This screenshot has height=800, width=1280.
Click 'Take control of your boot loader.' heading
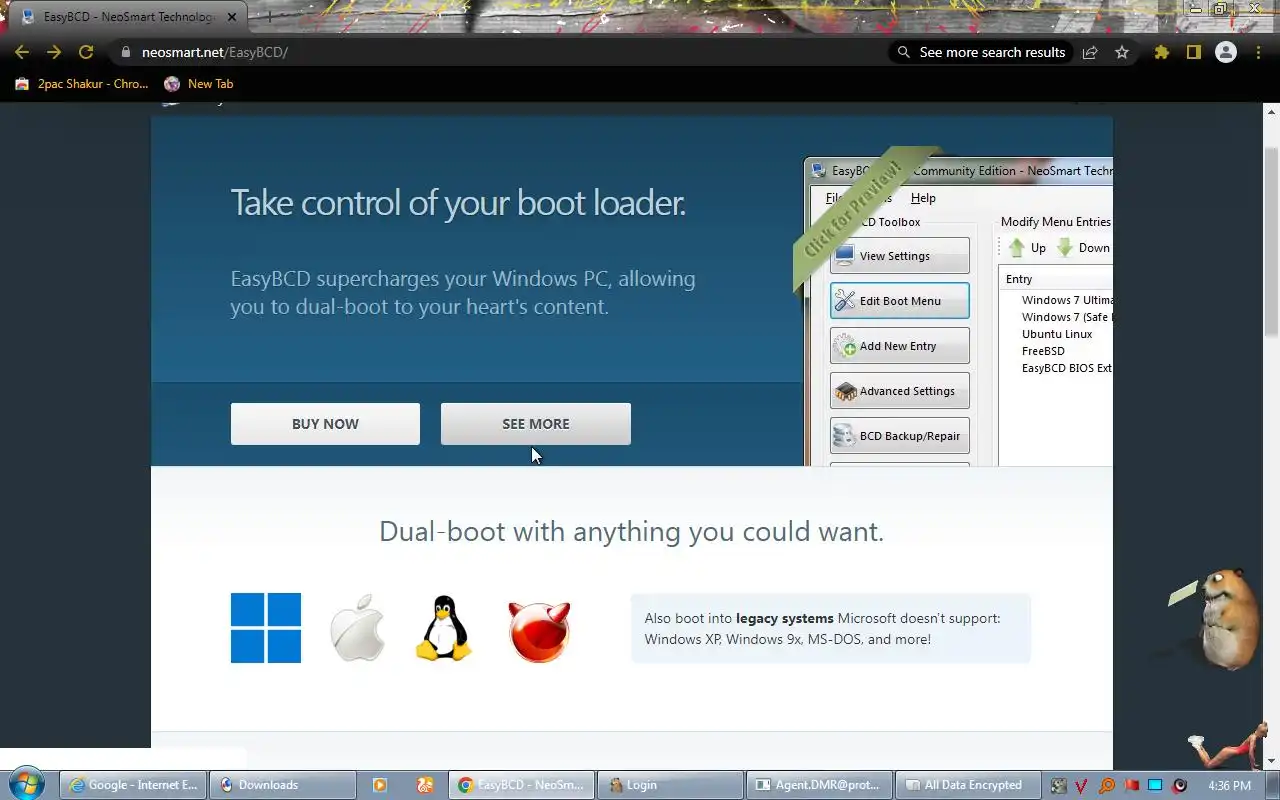458,202
